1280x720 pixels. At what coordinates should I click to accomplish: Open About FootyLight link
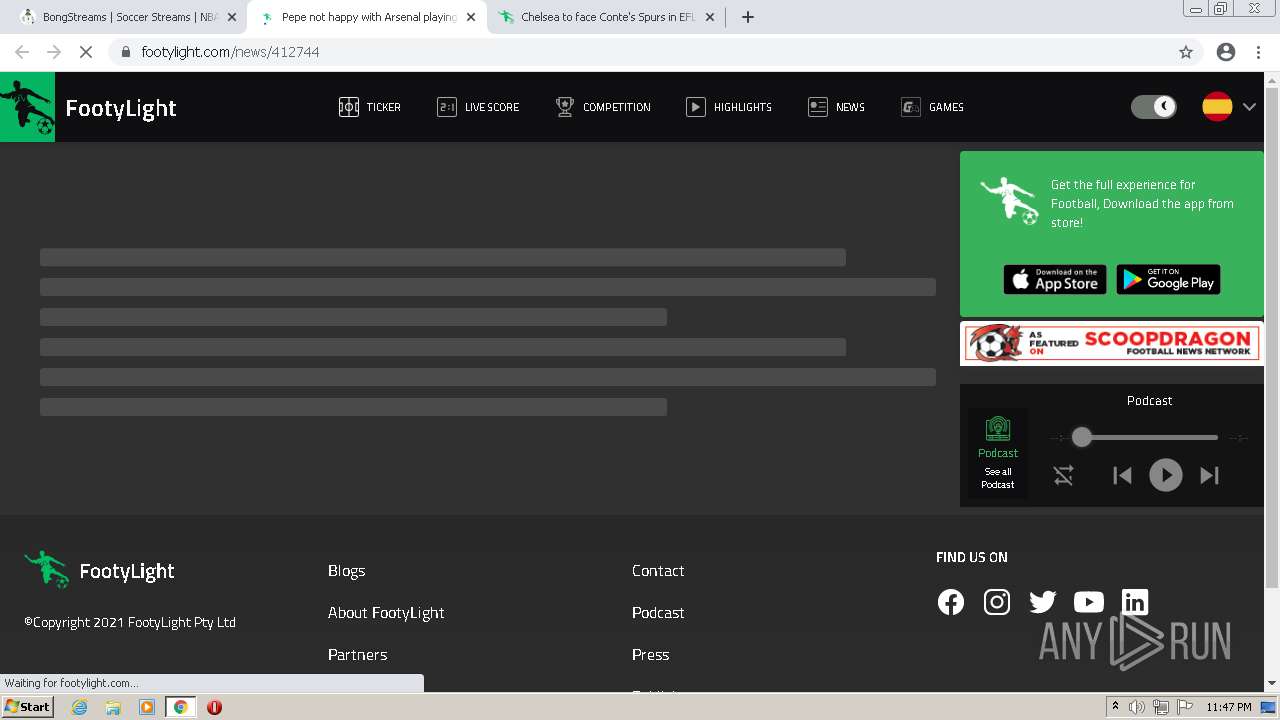[386, 613]
